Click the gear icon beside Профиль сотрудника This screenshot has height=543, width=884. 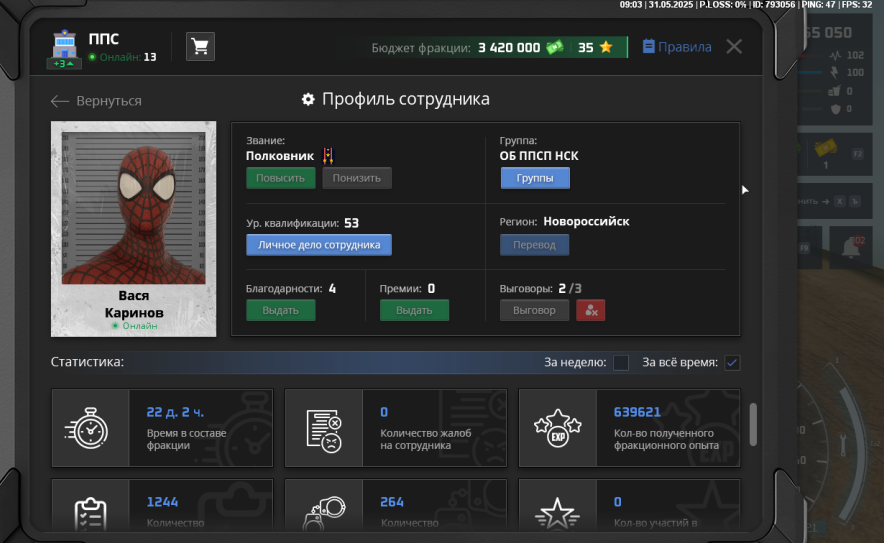click(x=308, y=100)
